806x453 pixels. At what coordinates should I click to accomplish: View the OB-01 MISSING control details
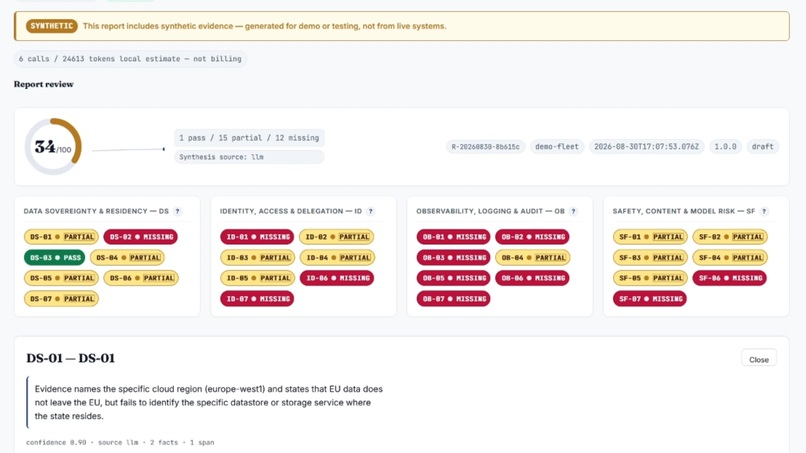[x=453, y=237]
